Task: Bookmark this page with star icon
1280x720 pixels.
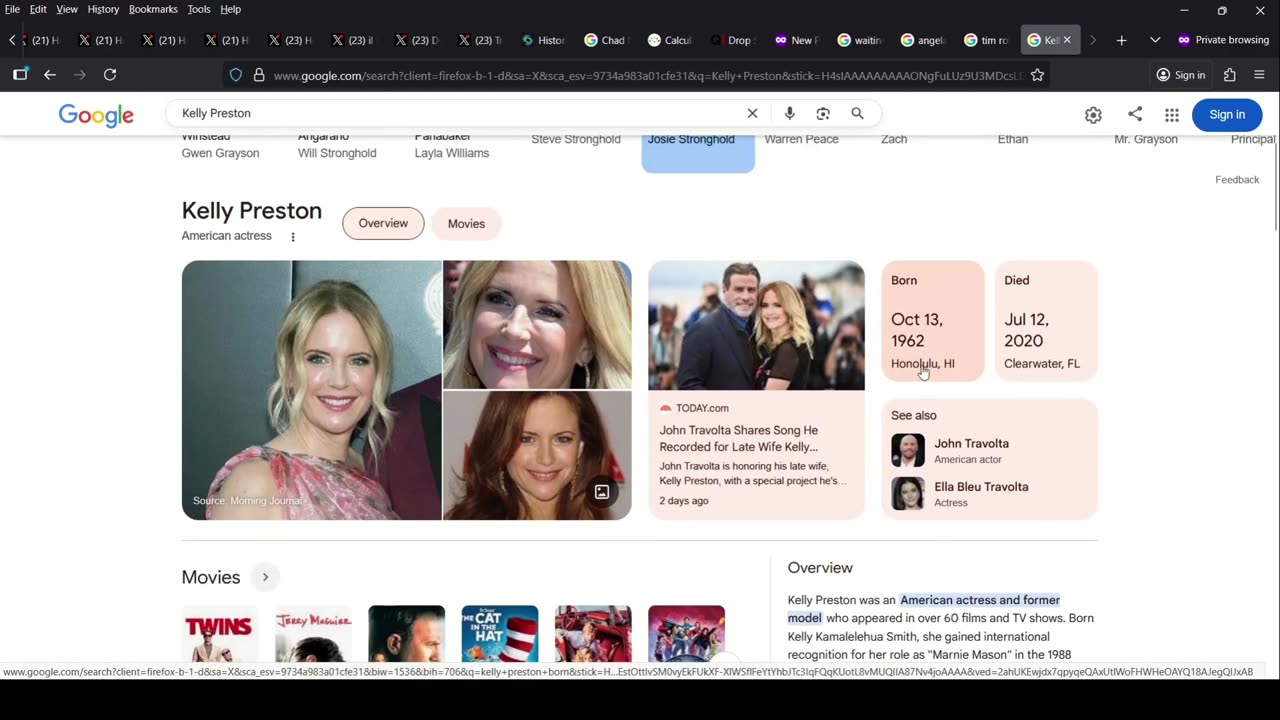Action: pos(1037,75)
